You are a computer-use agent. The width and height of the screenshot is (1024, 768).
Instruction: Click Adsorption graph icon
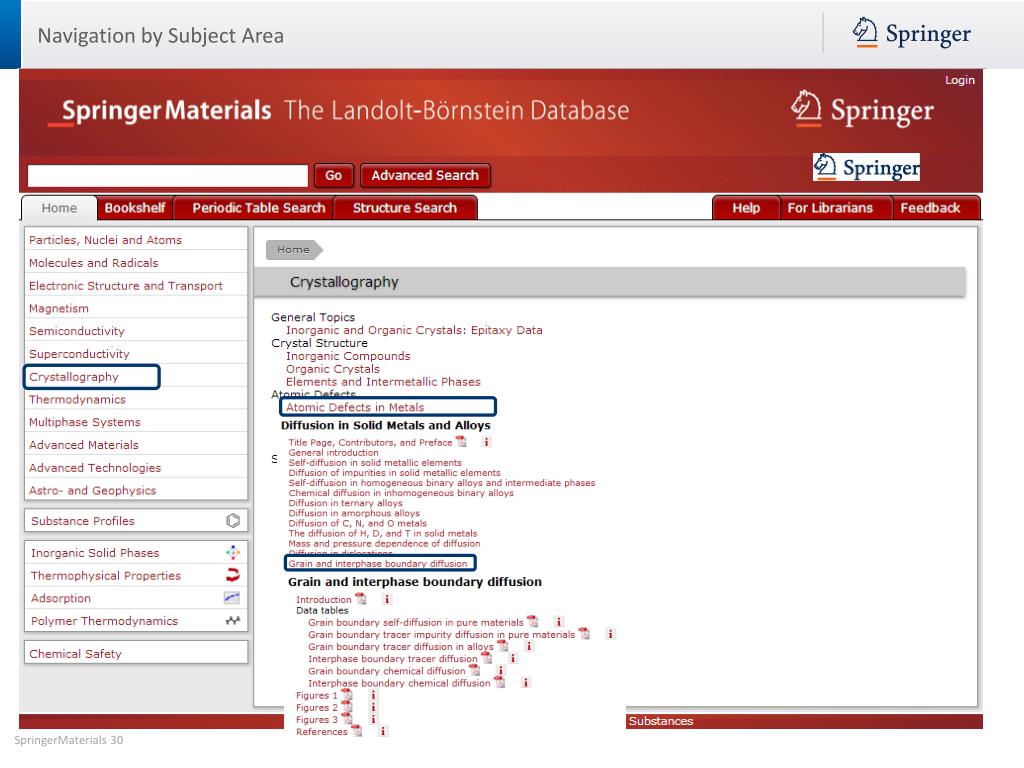(x=232, y=598)
